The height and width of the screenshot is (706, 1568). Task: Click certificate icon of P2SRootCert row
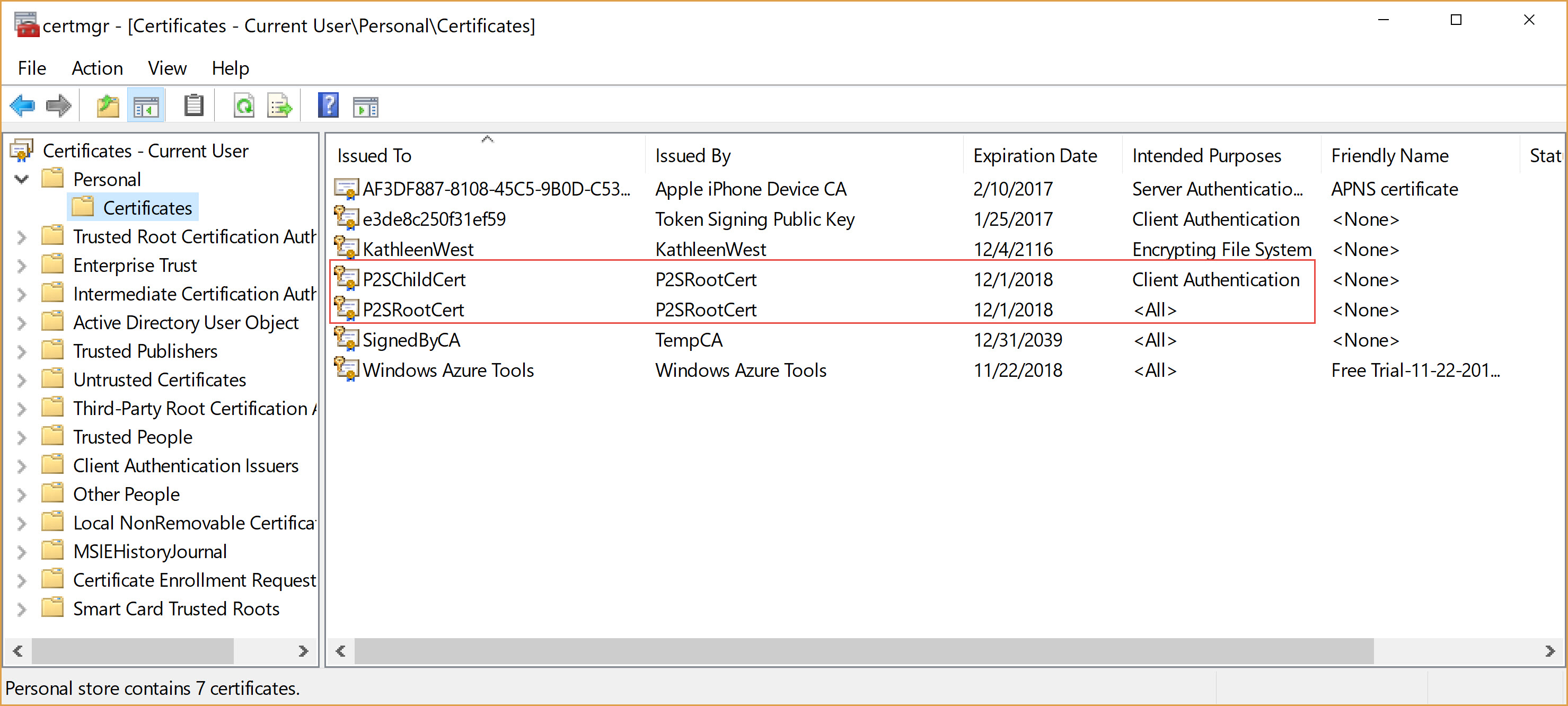coord(346,309)
